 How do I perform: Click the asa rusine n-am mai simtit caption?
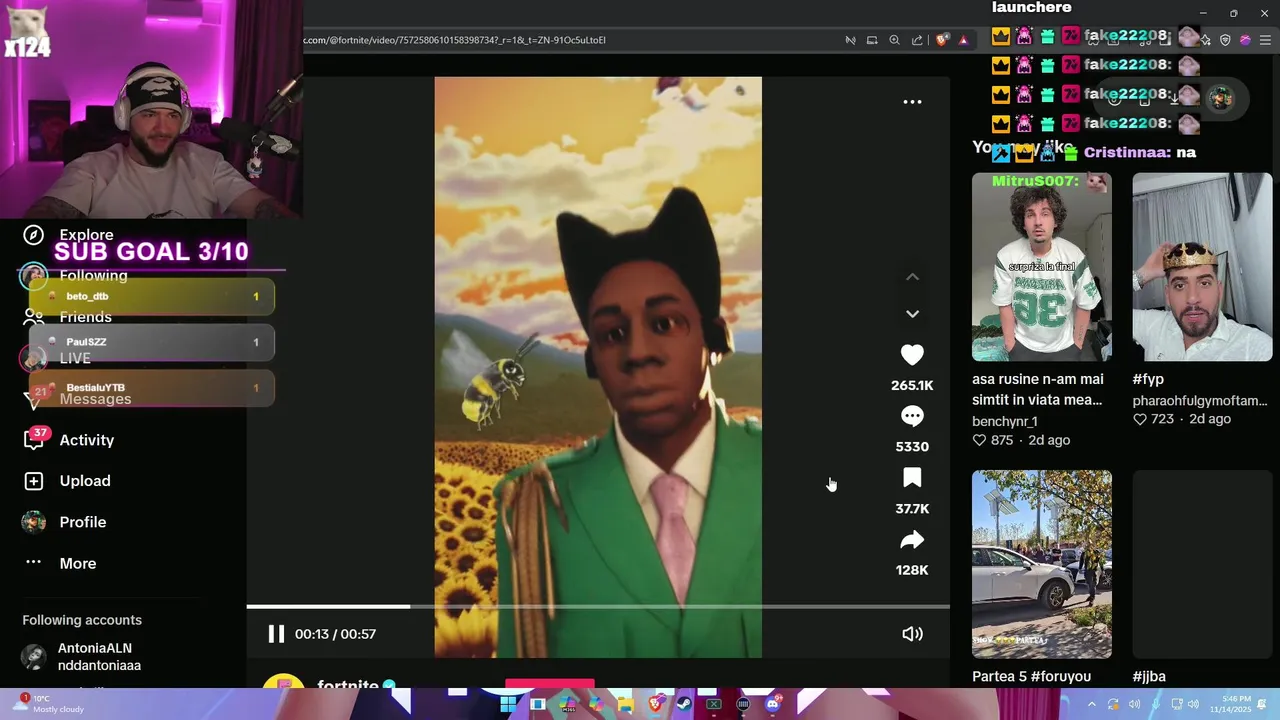[1038, 390]
